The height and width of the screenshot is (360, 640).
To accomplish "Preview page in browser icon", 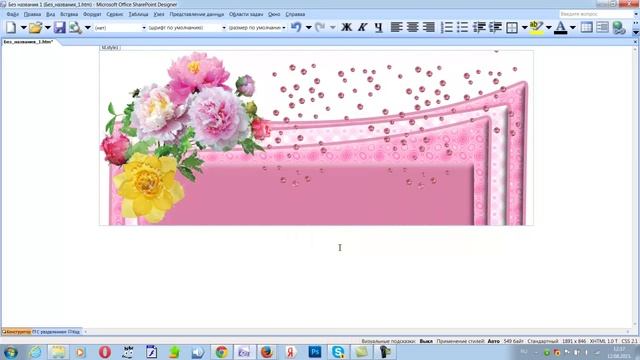I will click(75, 28).
